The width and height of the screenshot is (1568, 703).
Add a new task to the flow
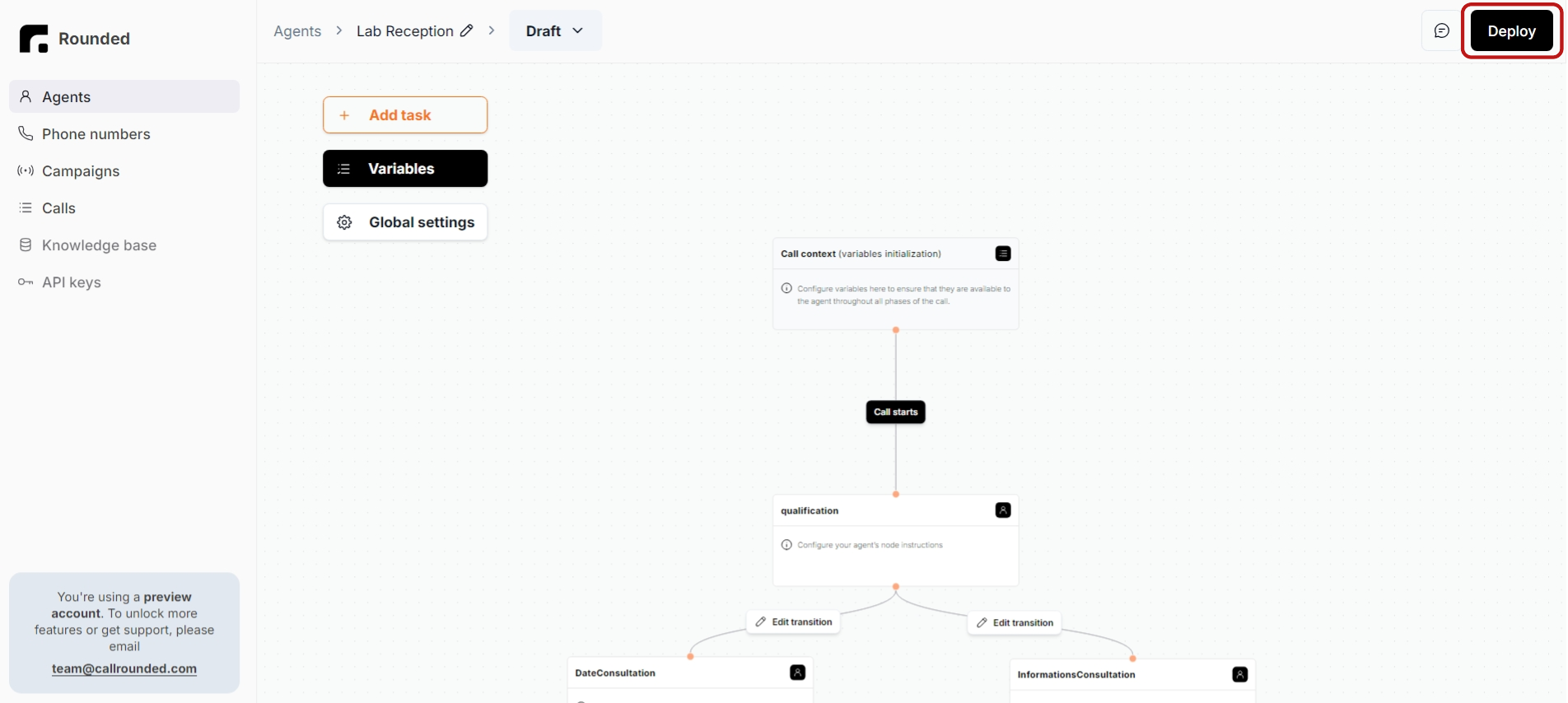[x=405, y=114]
